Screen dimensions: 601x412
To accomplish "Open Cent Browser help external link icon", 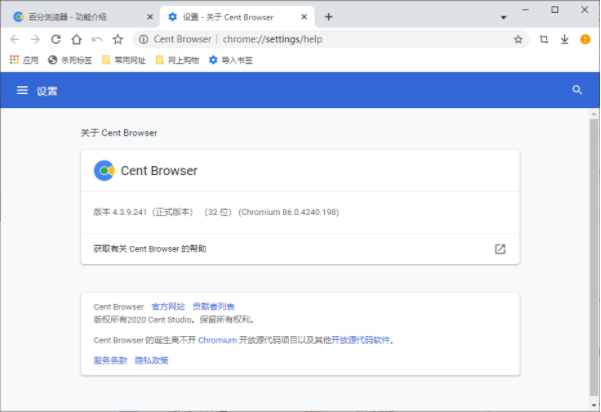I will [x=500, y=249].
